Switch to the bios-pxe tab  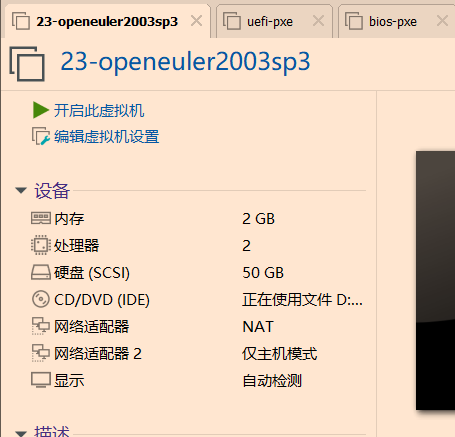(x=393, y=22)
